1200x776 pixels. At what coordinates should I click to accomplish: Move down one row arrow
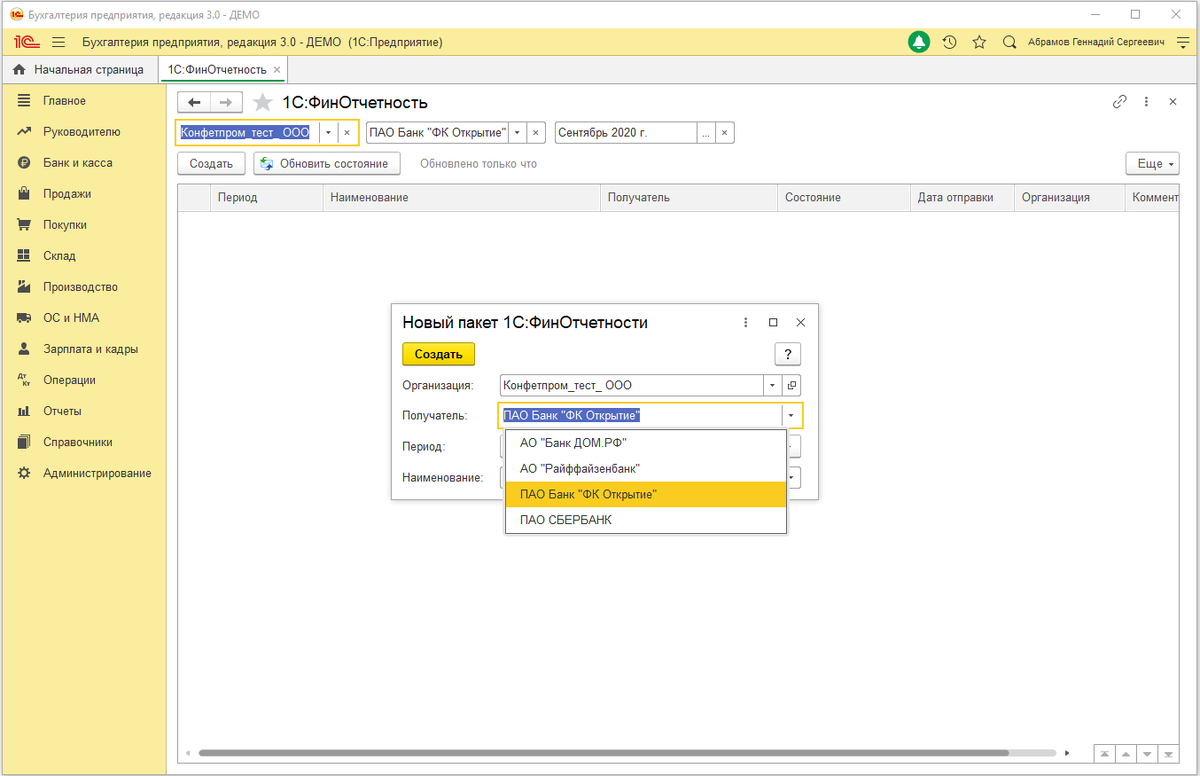click(1149, 753)
